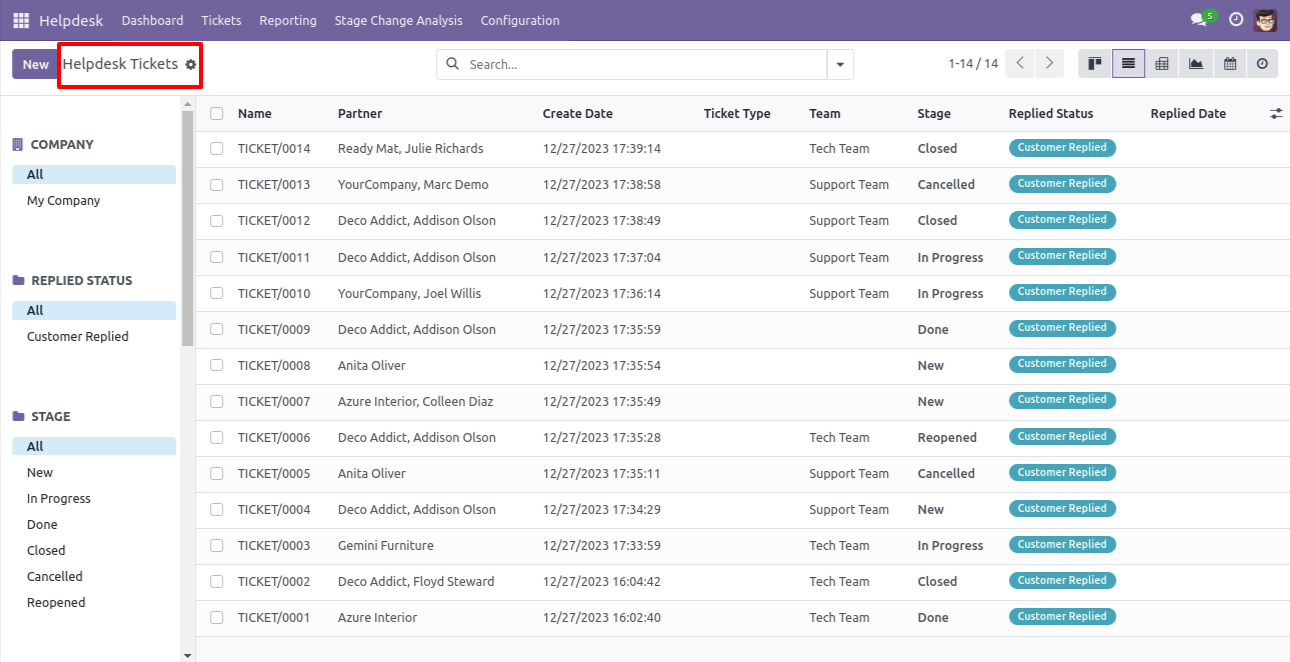Click Customer Replied badge on TICKET/0008
This screenshot has width=1290, height=662.
click(1062, 364)
